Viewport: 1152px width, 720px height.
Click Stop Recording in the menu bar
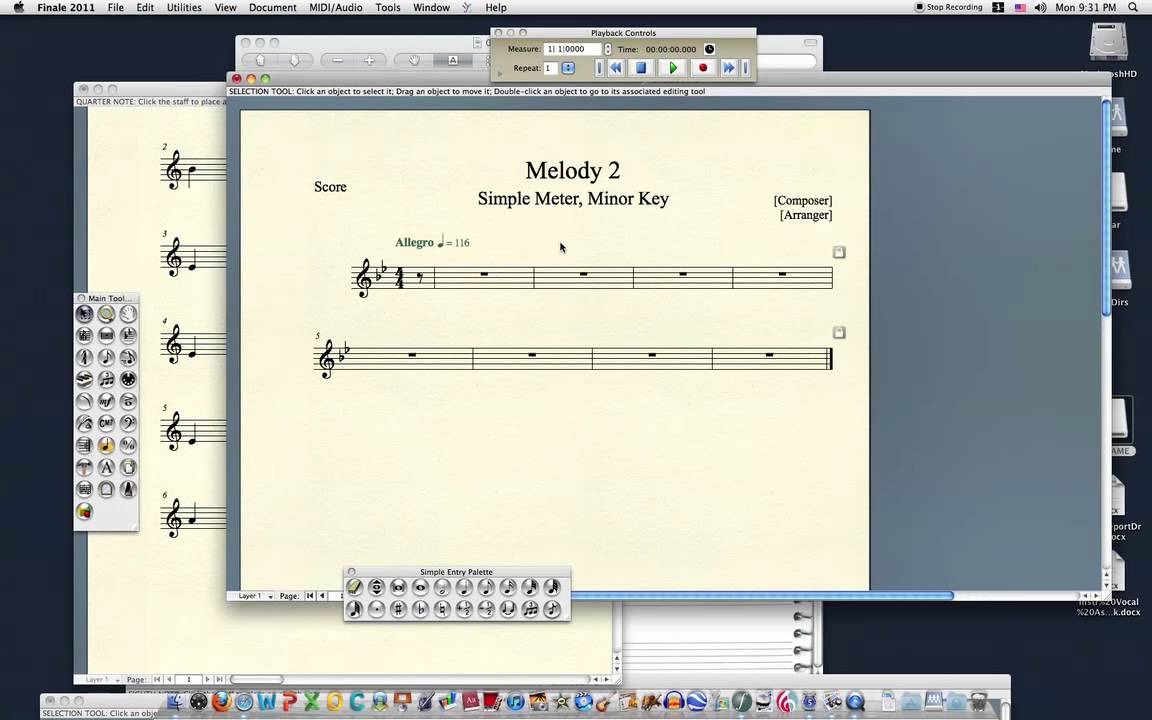[948, 7]
